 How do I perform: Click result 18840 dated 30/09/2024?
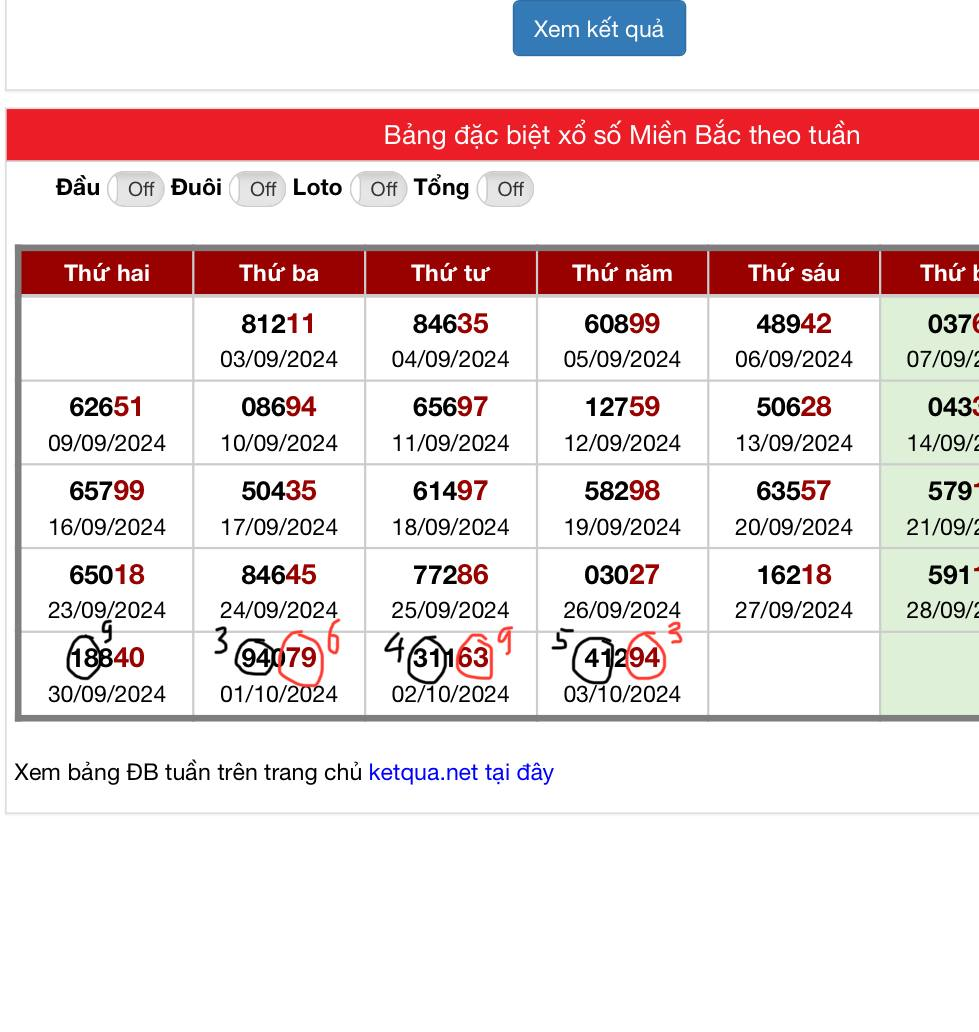pos(107,658)
